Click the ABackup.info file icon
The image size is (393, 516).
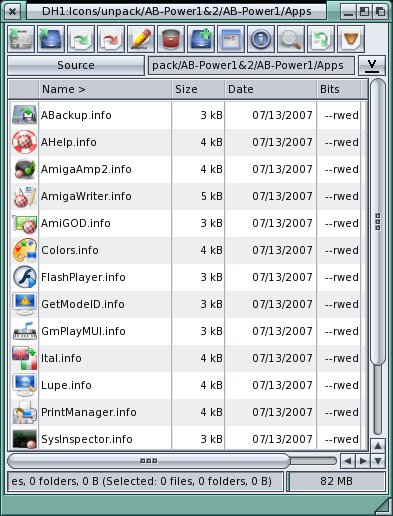click(24, 115)
